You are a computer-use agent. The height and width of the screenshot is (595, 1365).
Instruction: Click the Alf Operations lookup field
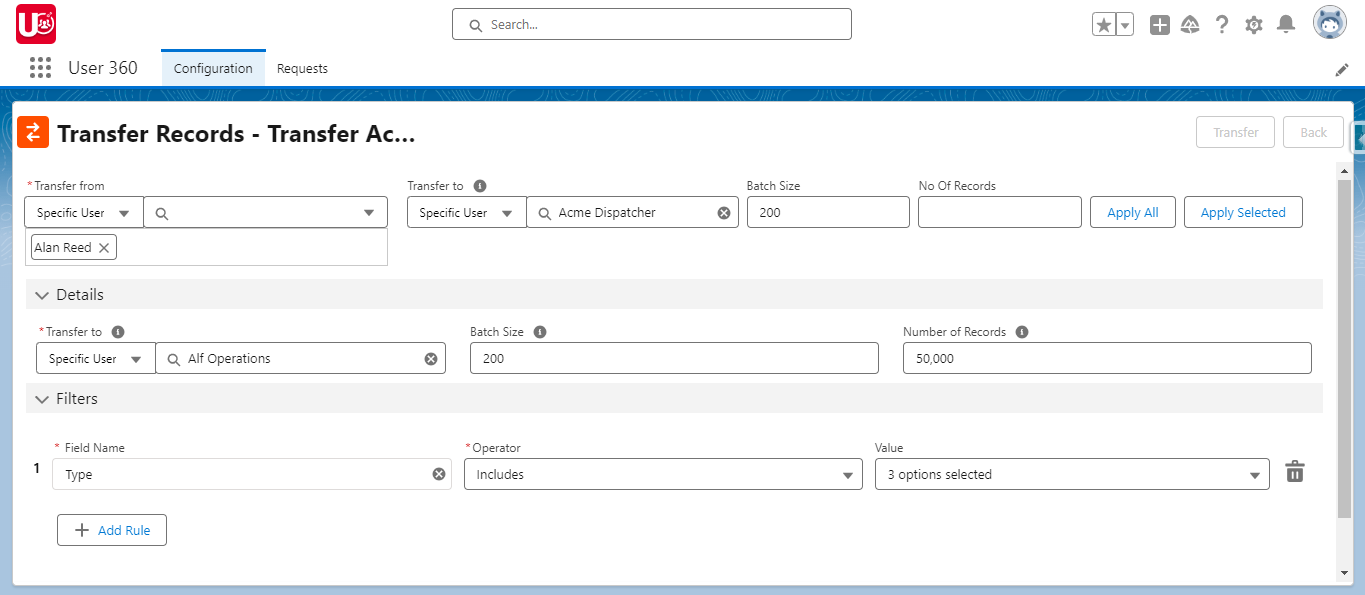[300, 359]
